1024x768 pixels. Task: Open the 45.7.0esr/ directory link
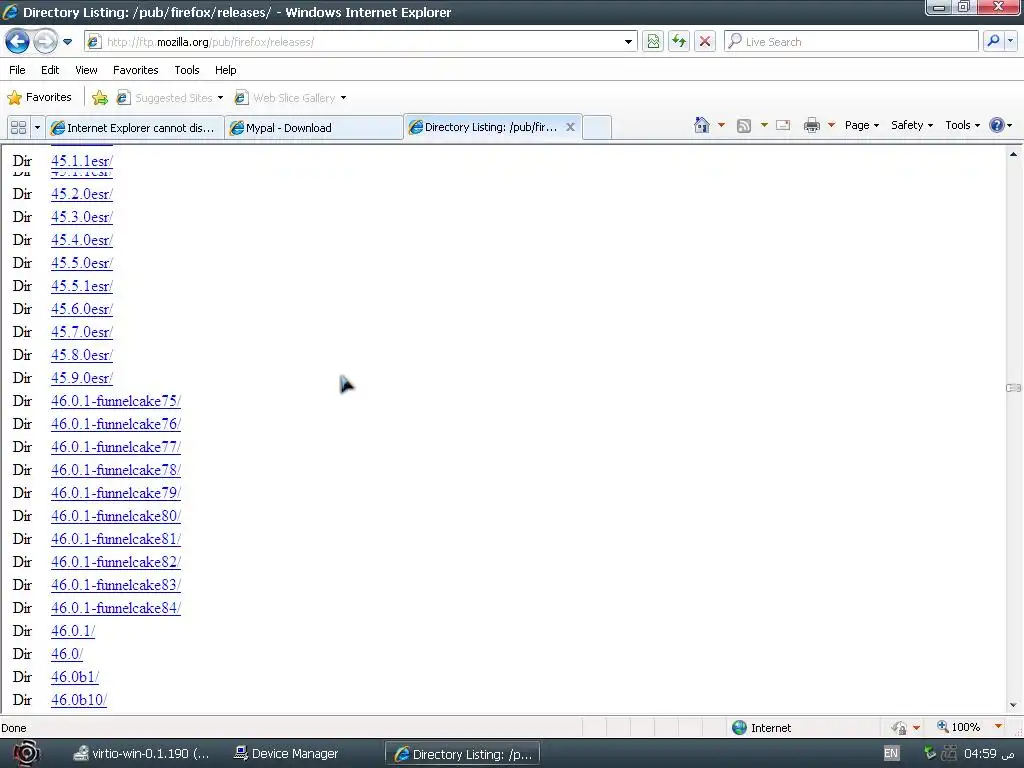pyautogui.click(x=82, y=332)
